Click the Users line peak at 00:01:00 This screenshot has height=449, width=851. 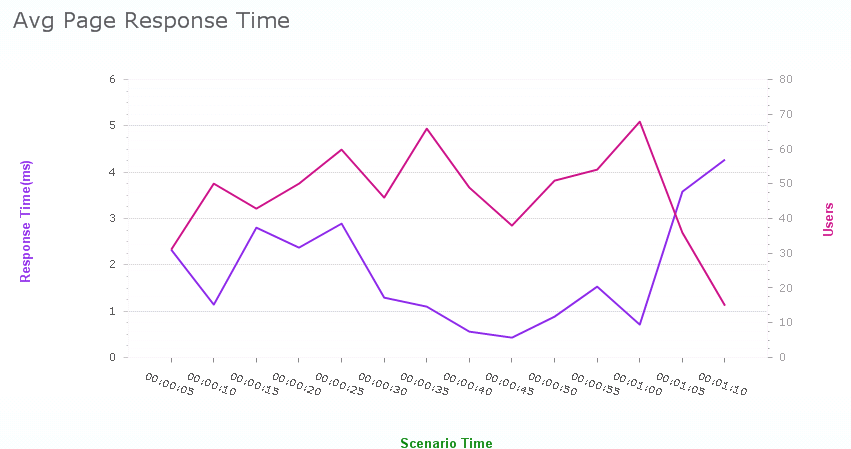(x=639, y=121)
